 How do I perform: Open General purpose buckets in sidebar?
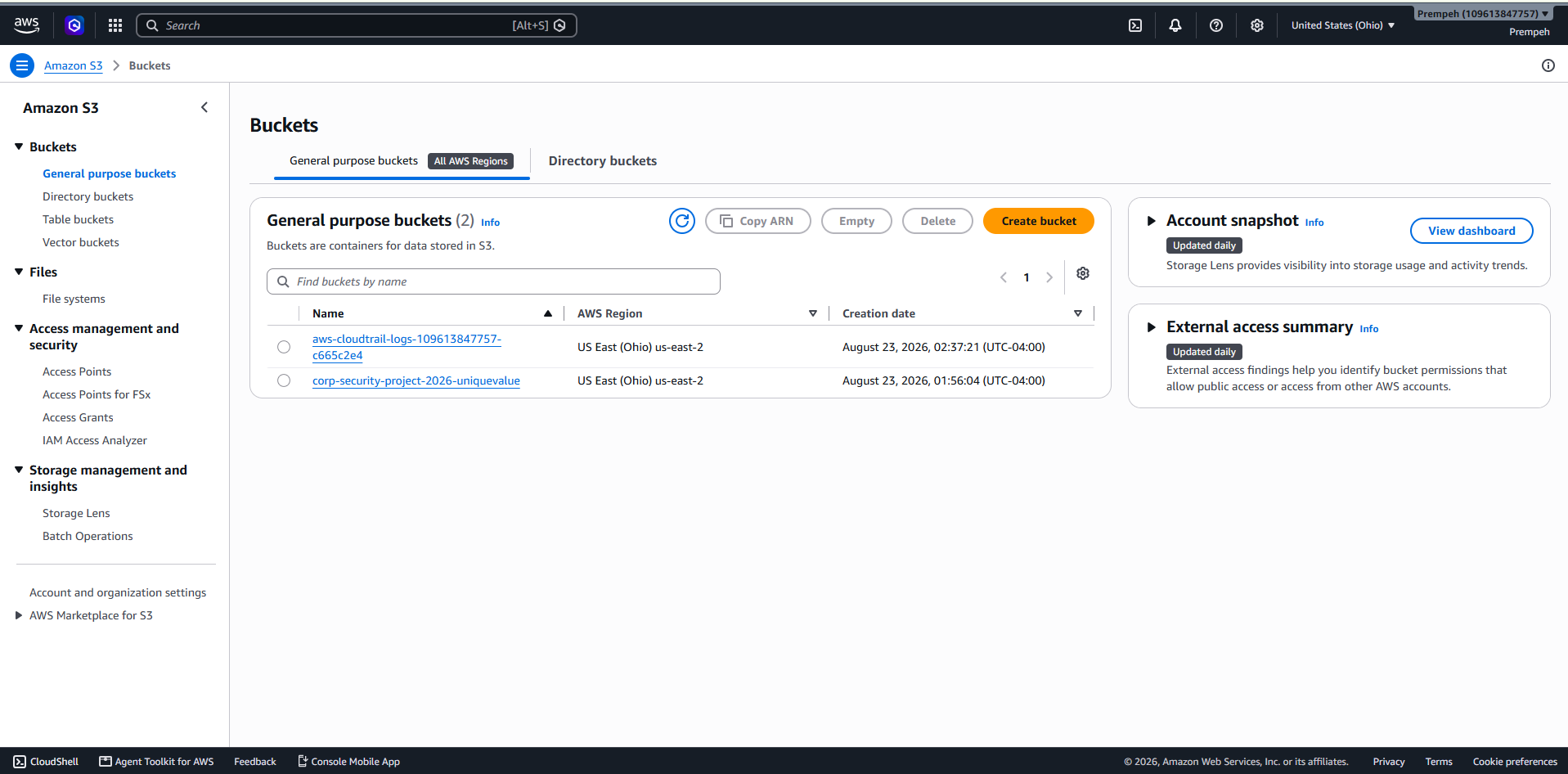click(x=110, y=173)
